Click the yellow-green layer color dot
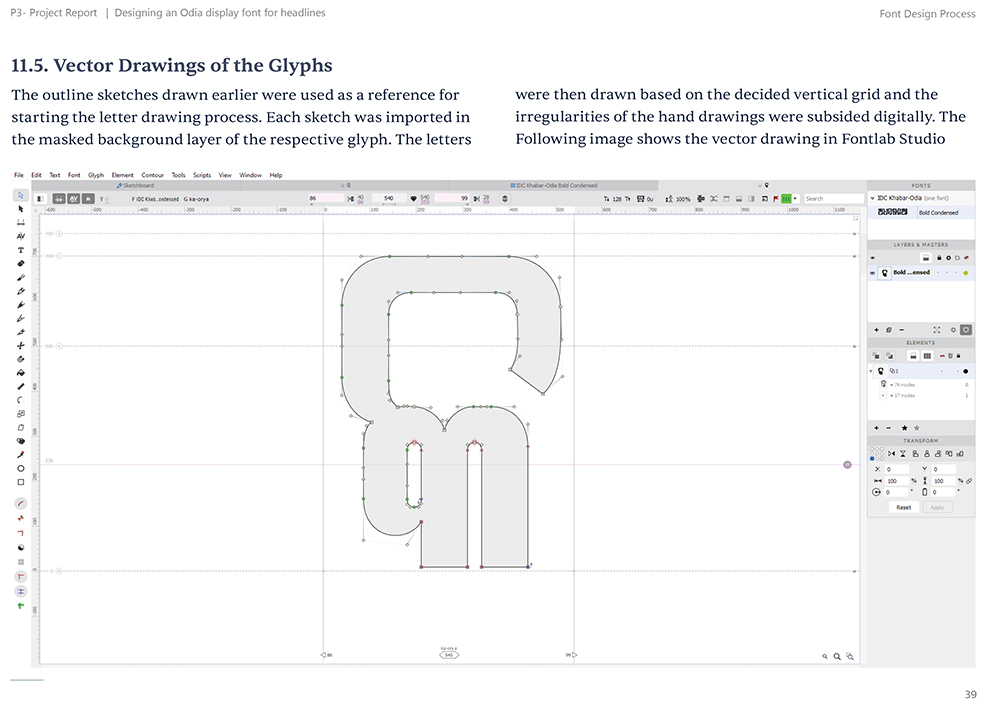Screen dimensions: 1000x707 [x=966, y=273]
